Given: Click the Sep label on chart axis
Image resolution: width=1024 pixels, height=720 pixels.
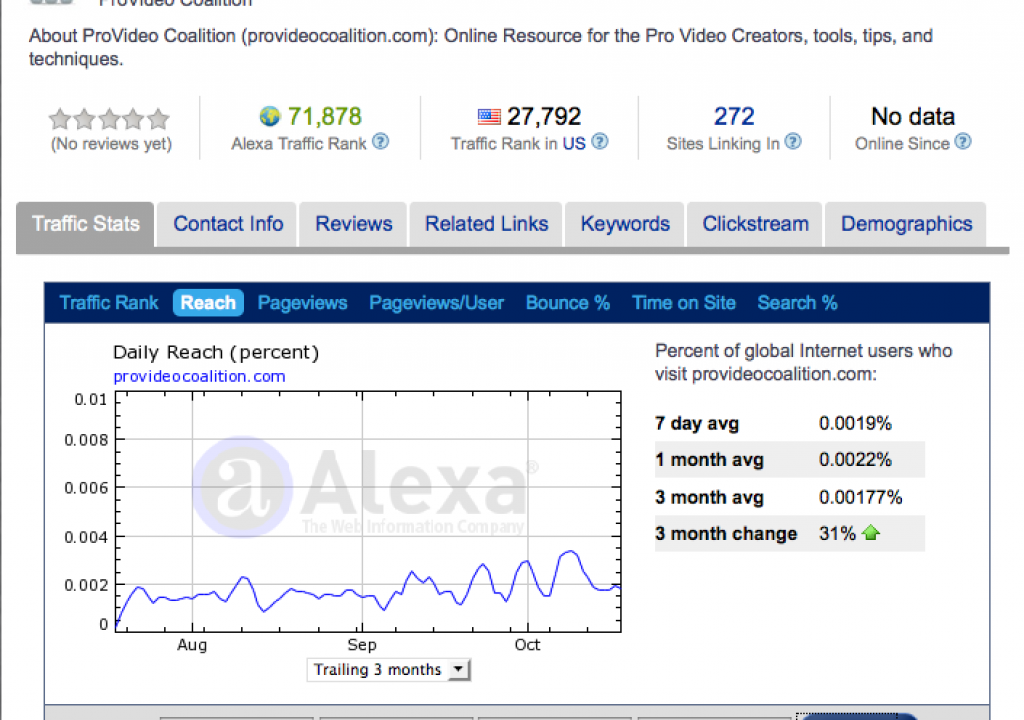Looking at the screenshot, I should [362, 645].
